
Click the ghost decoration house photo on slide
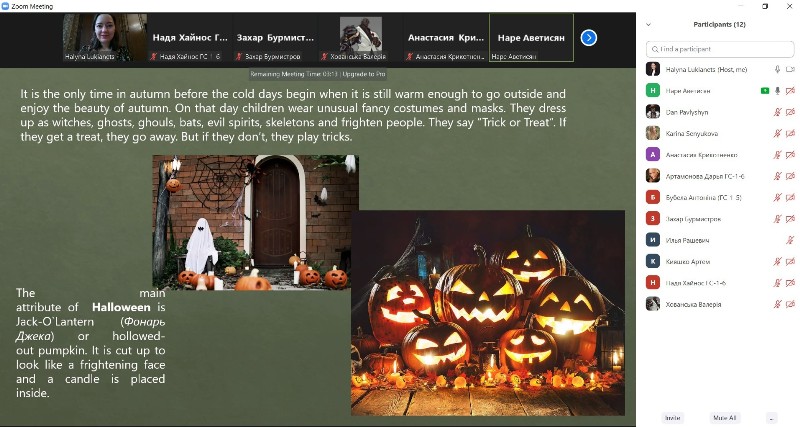coord(252,223)
